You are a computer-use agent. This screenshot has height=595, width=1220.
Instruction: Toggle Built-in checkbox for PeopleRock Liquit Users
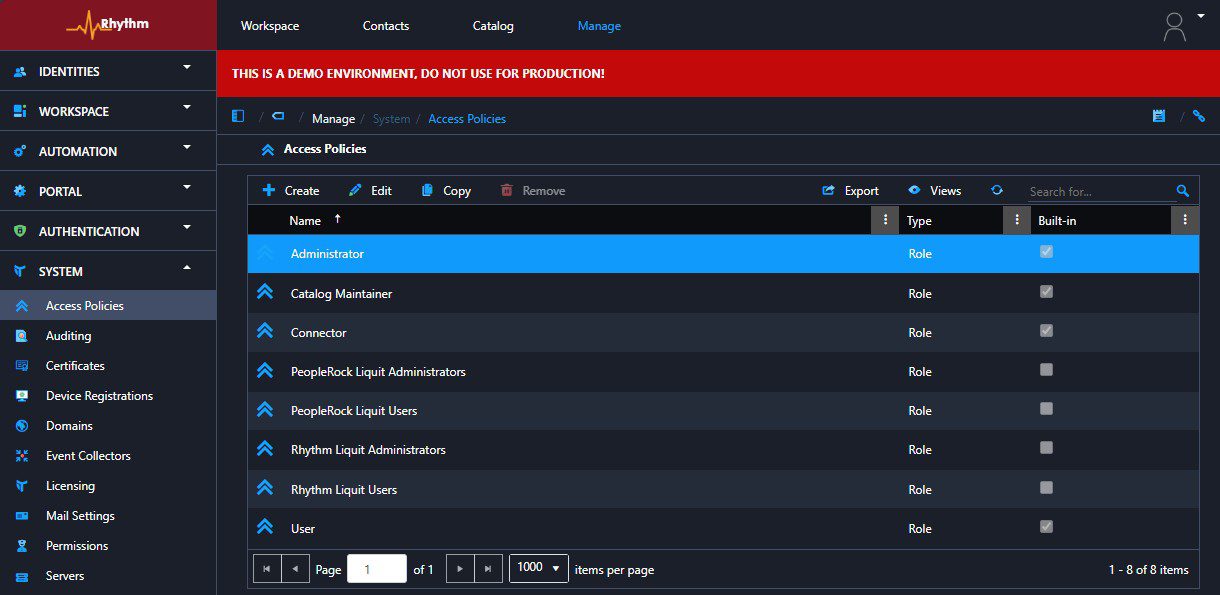click(1046, 409)
